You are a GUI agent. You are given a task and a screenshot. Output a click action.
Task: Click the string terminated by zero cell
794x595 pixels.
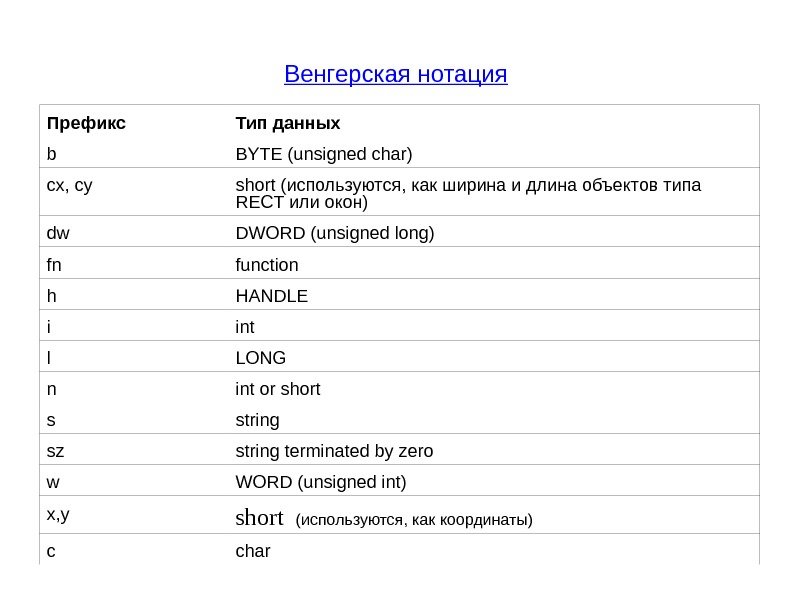coord(334,451)
